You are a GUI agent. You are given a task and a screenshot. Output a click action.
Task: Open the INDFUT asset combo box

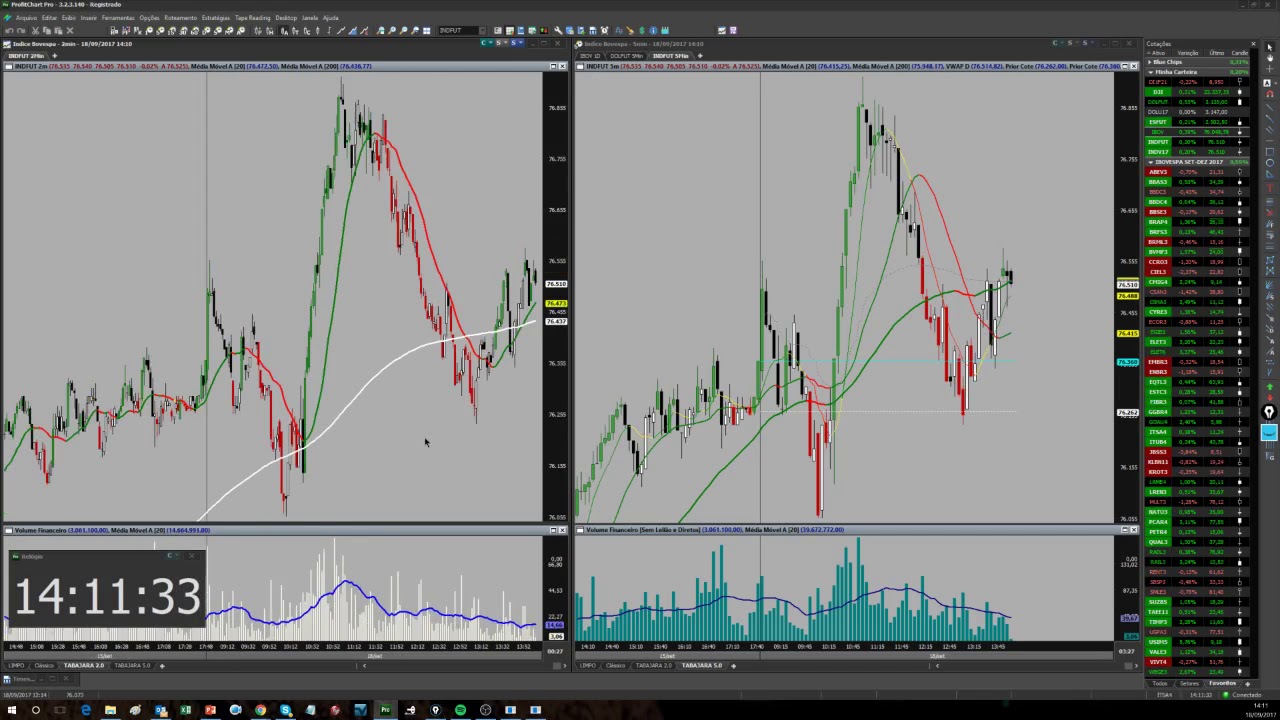[462, 30]
